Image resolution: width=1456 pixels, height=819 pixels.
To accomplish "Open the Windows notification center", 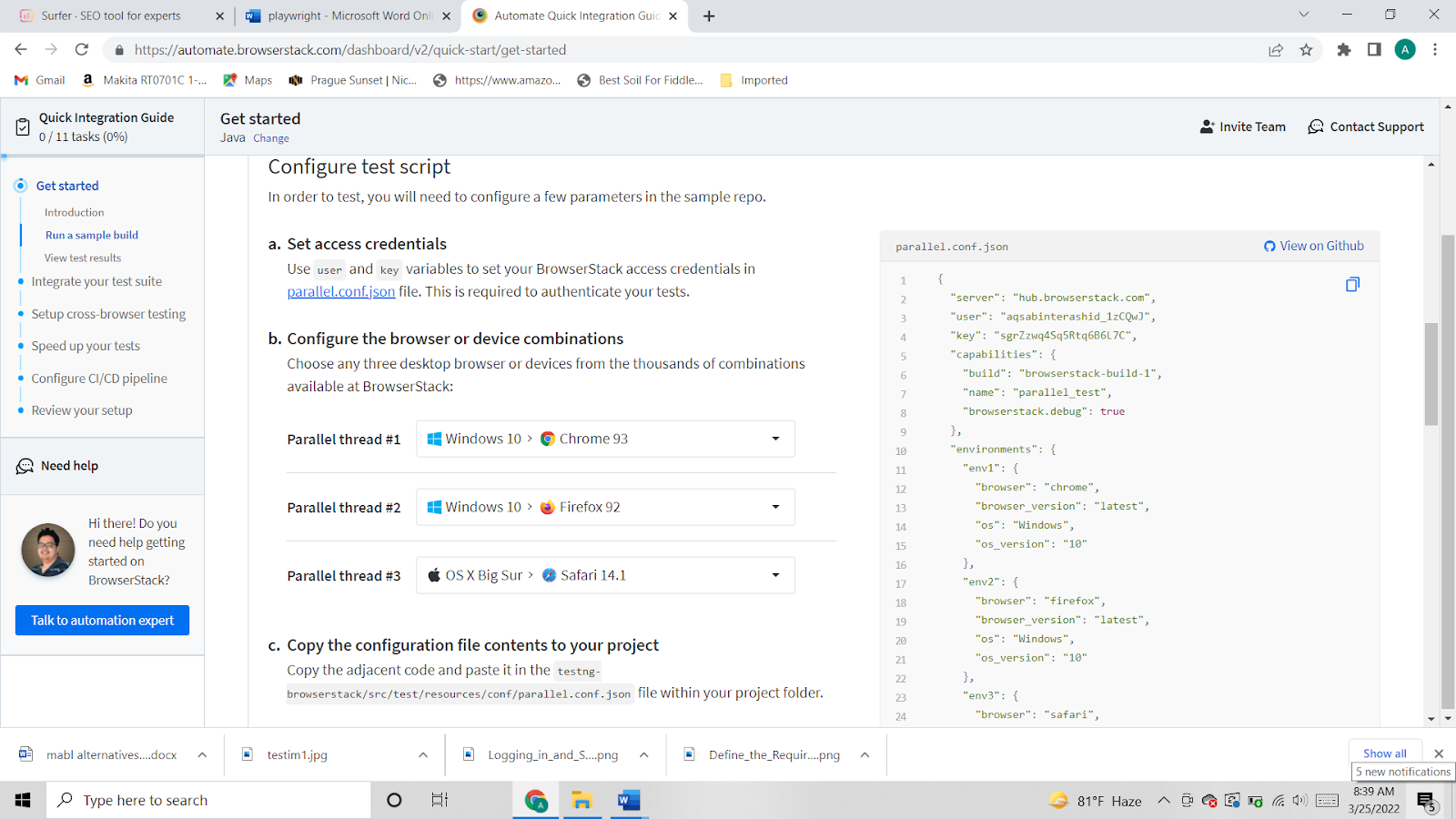I will point(1426,801).
